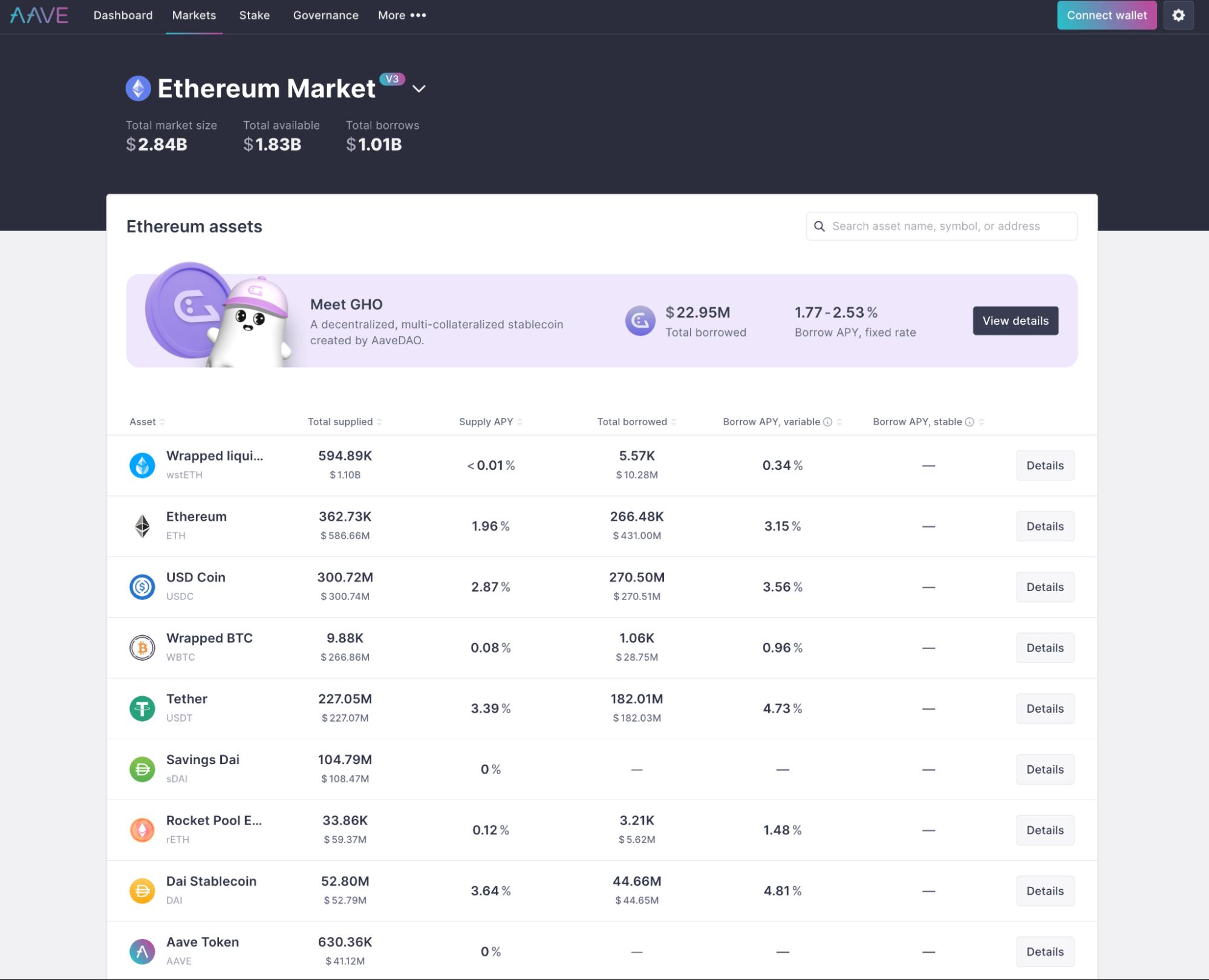Click the Wrapped BTC token icon

(x=142, y=648)
